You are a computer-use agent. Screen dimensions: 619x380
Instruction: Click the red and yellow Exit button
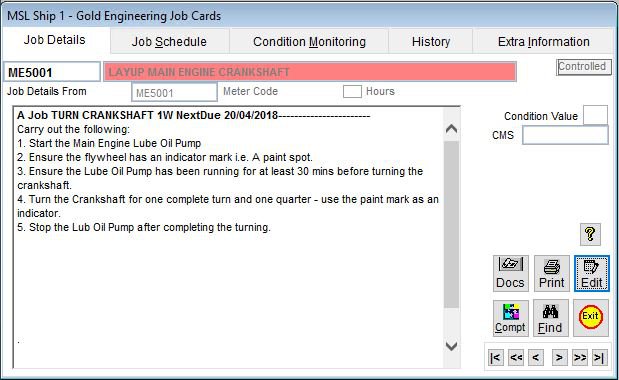[591, 318]
